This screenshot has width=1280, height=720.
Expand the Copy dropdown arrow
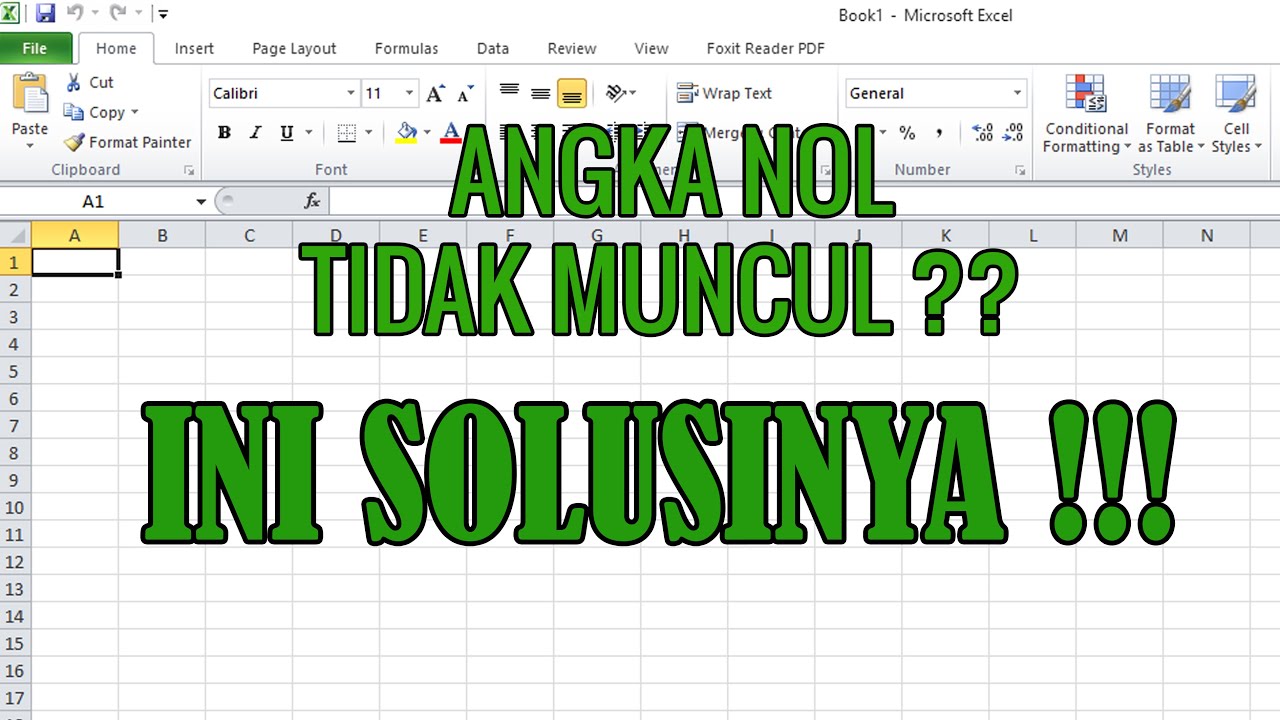[135, 112]
